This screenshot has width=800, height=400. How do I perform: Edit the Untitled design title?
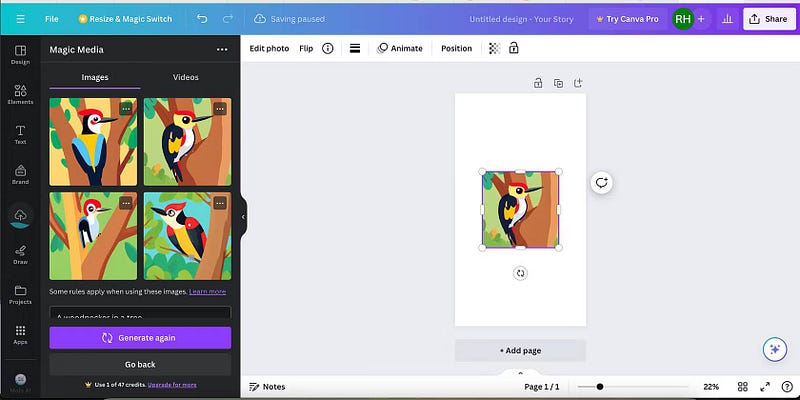(x=521, y=19)
